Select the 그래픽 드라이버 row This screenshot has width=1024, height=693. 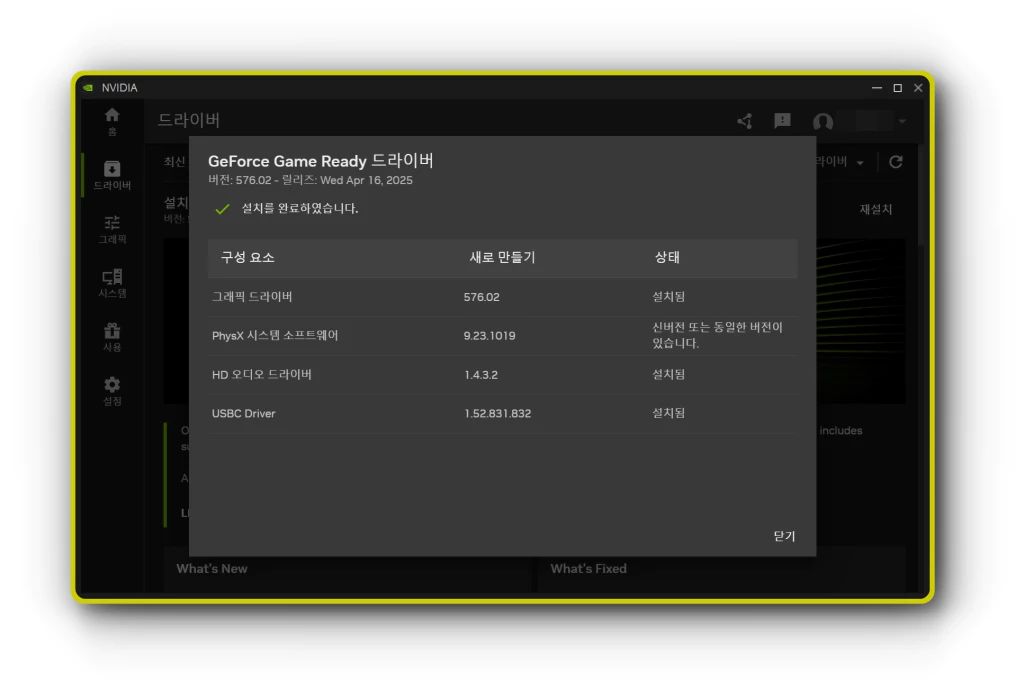pos(502,297)
